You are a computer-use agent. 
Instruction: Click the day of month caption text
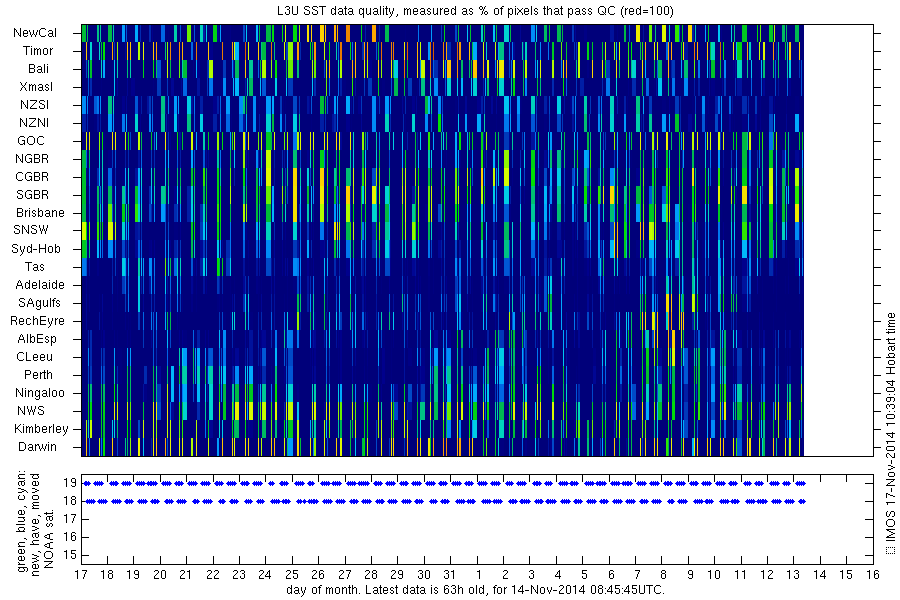475,590
